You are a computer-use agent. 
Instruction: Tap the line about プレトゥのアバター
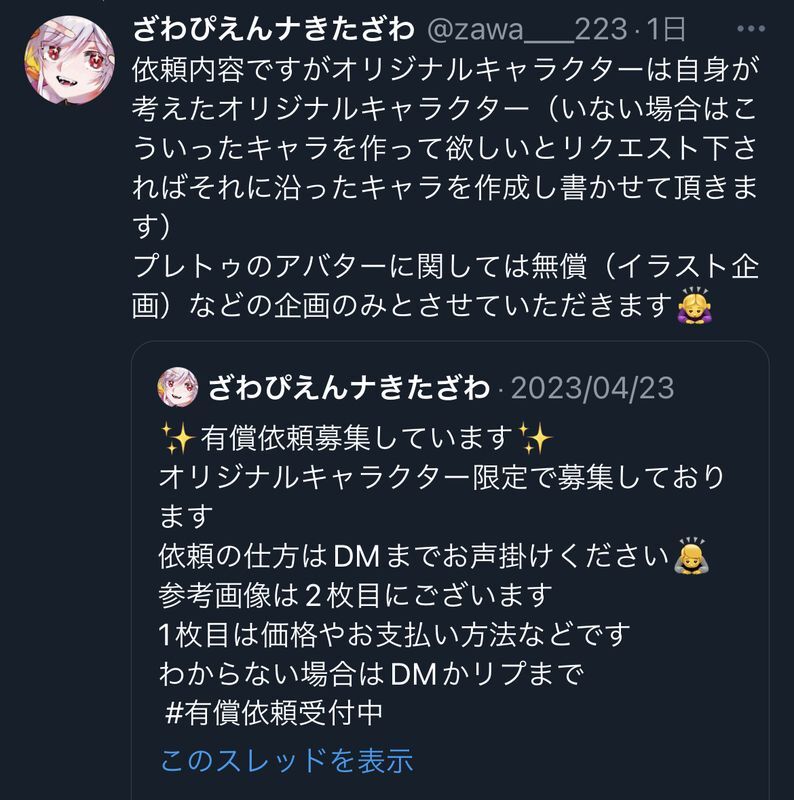445,266
